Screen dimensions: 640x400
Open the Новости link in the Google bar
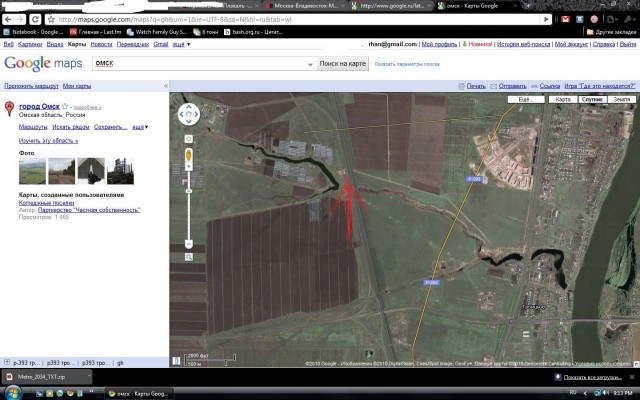click(101, 44)
